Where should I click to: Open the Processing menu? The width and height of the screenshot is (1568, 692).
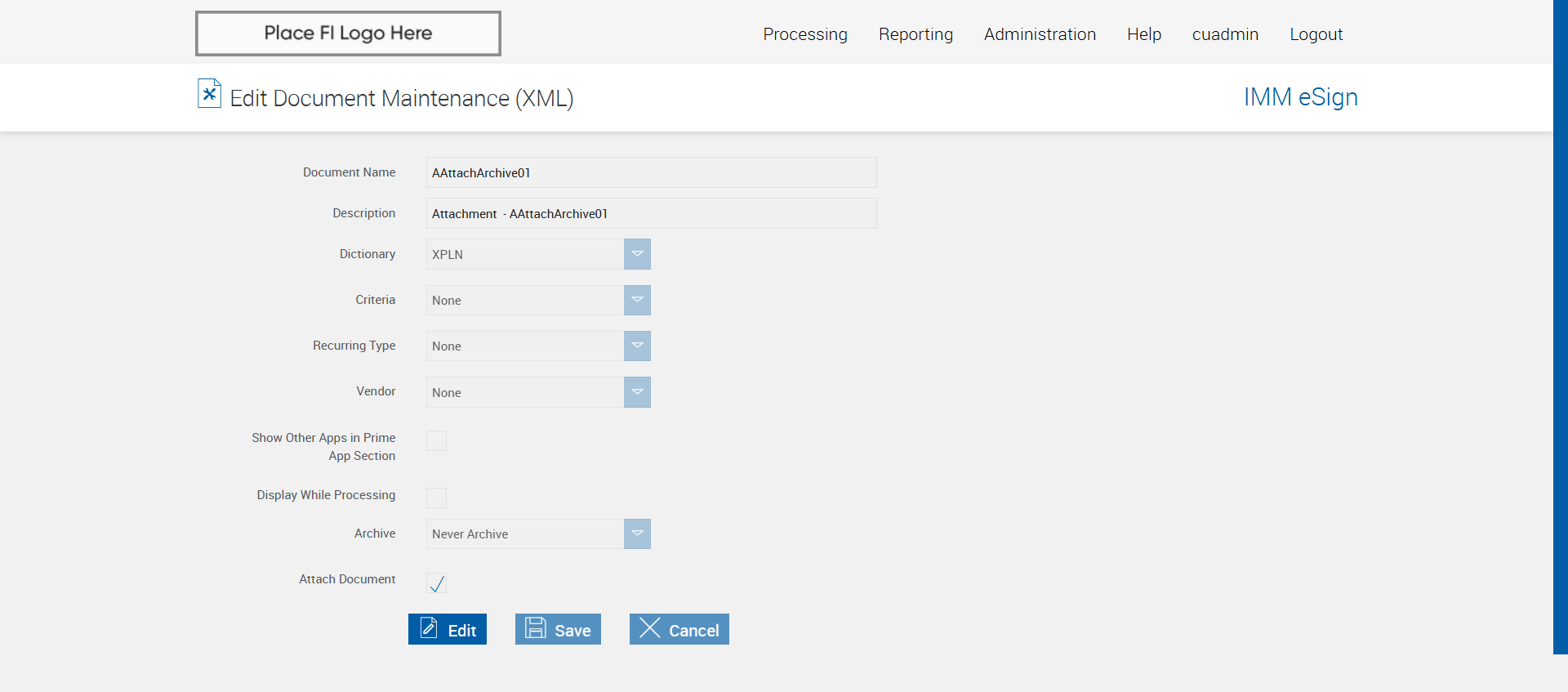(805, 34)
